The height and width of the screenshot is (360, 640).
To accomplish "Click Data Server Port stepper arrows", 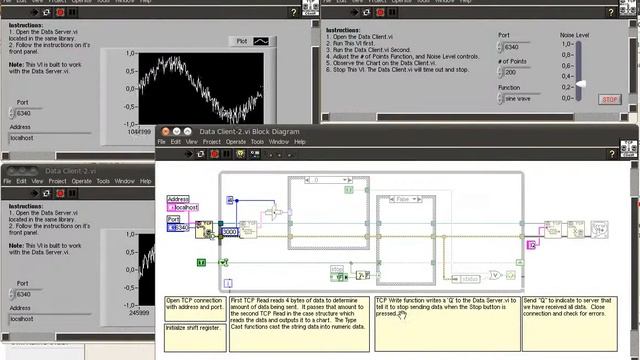I will 500,47.
